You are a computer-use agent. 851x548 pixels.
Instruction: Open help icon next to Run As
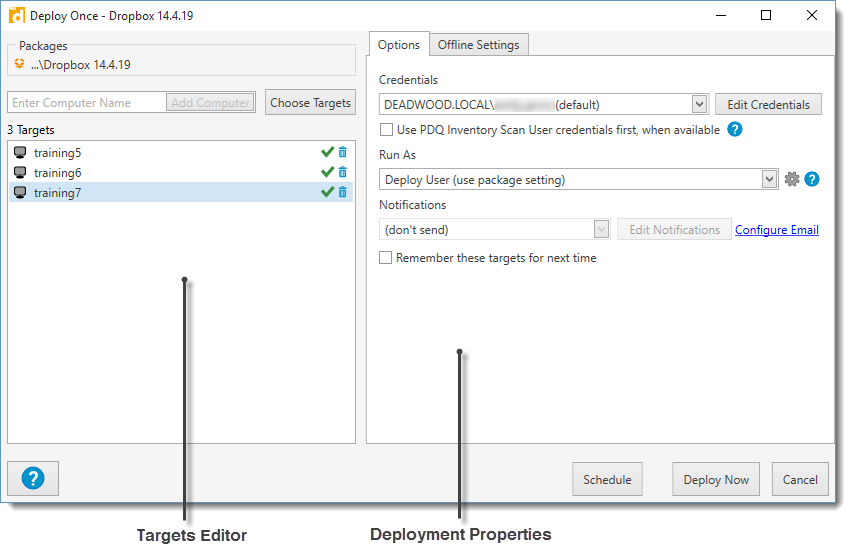tap(812, 180)
